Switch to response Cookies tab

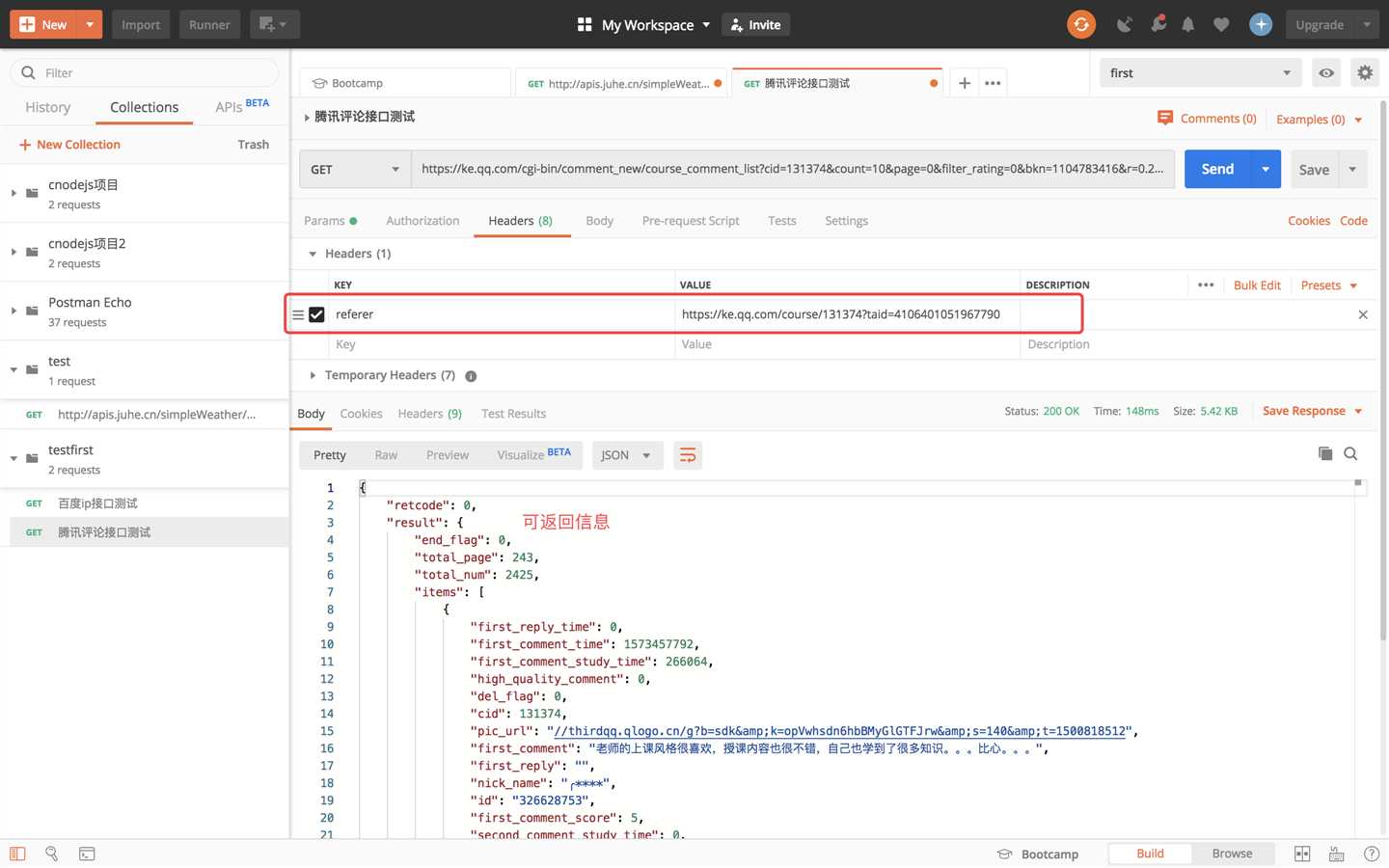pyautogui.click(x=361, y=414)
